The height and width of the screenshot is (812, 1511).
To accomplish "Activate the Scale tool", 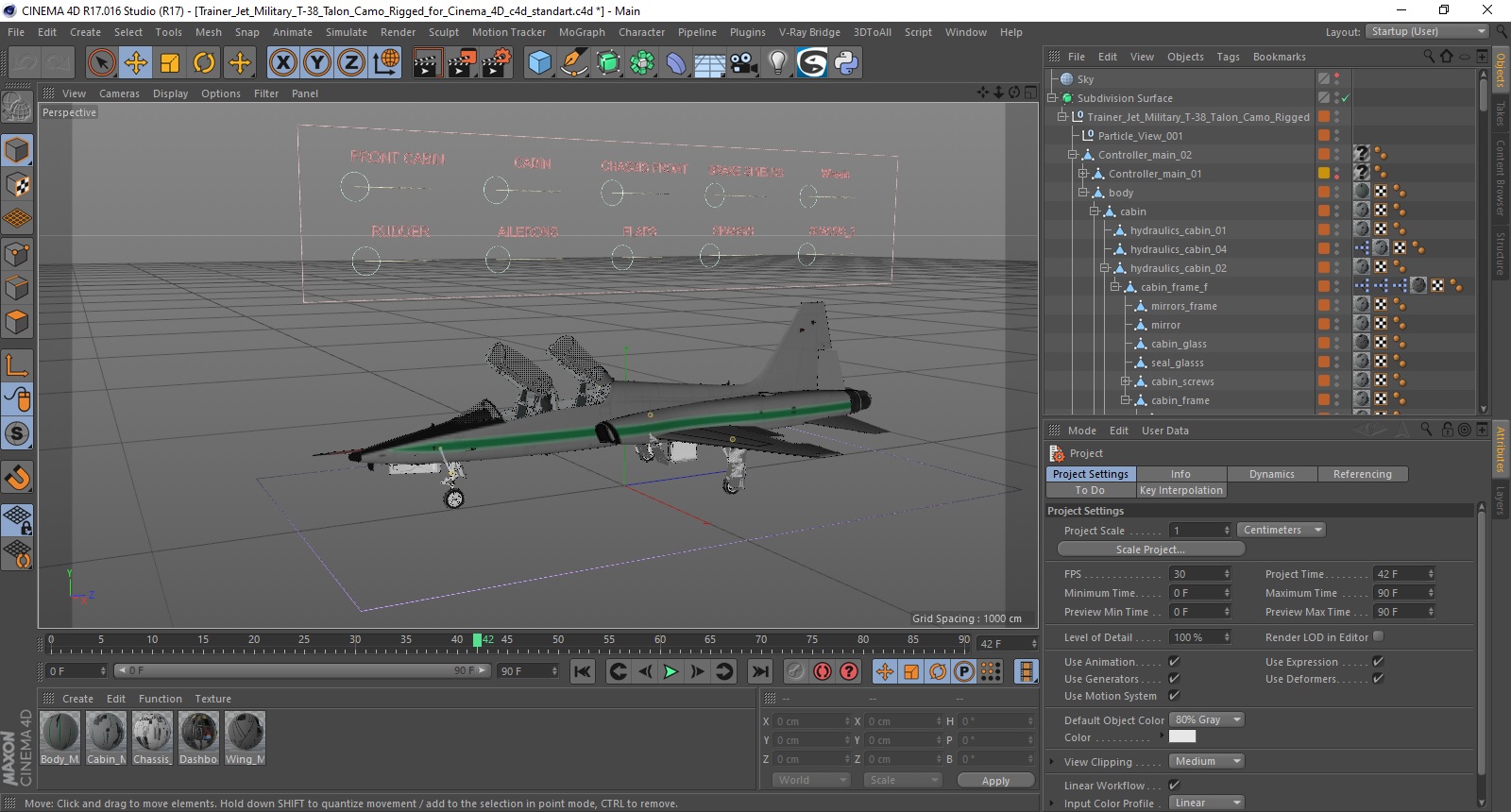I will pyautogui.click(x=170, y=63).
